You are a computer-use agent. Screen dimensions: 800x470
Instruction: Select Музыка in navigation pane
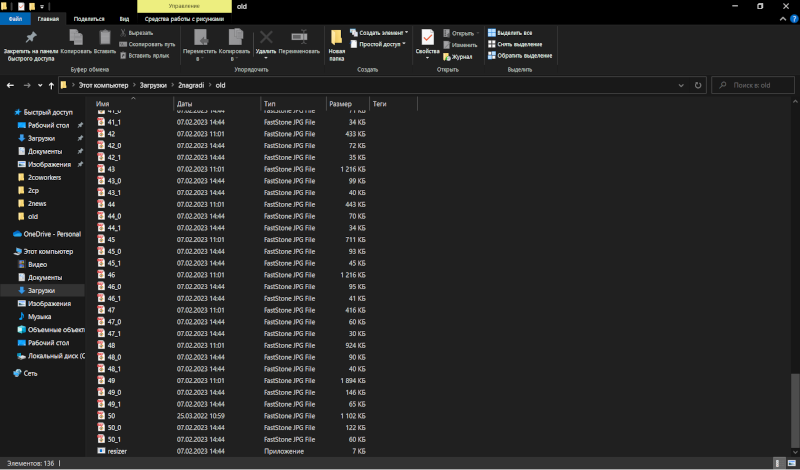pos(39,317)
